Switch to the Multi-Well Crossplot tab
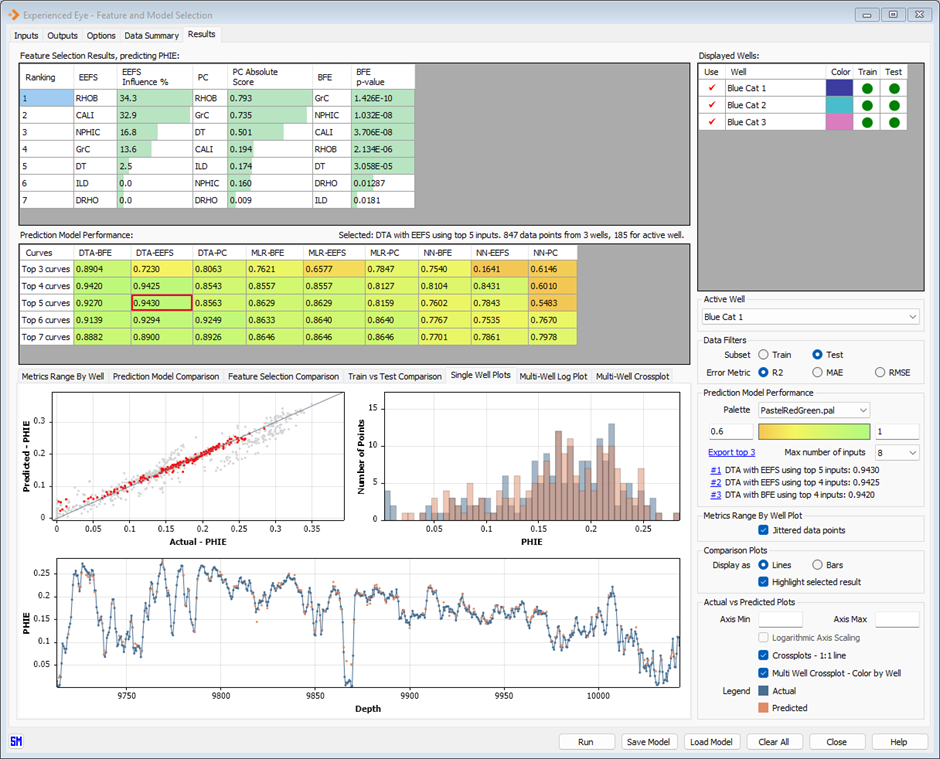This screenshot has height=759, width=940. [x=632, y=376]
